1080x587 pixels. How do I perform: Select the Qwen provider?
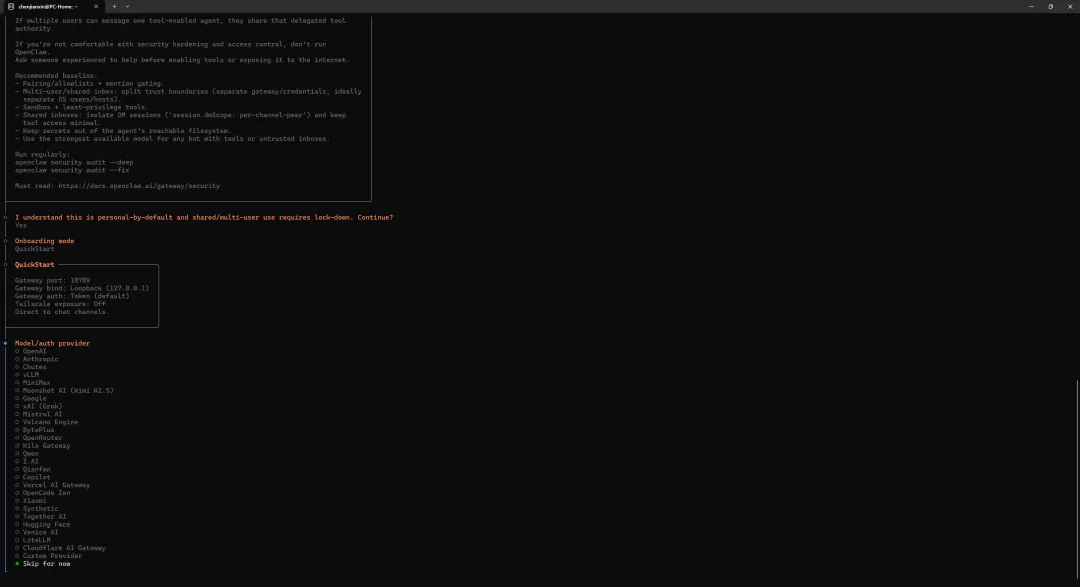(27, 454)
